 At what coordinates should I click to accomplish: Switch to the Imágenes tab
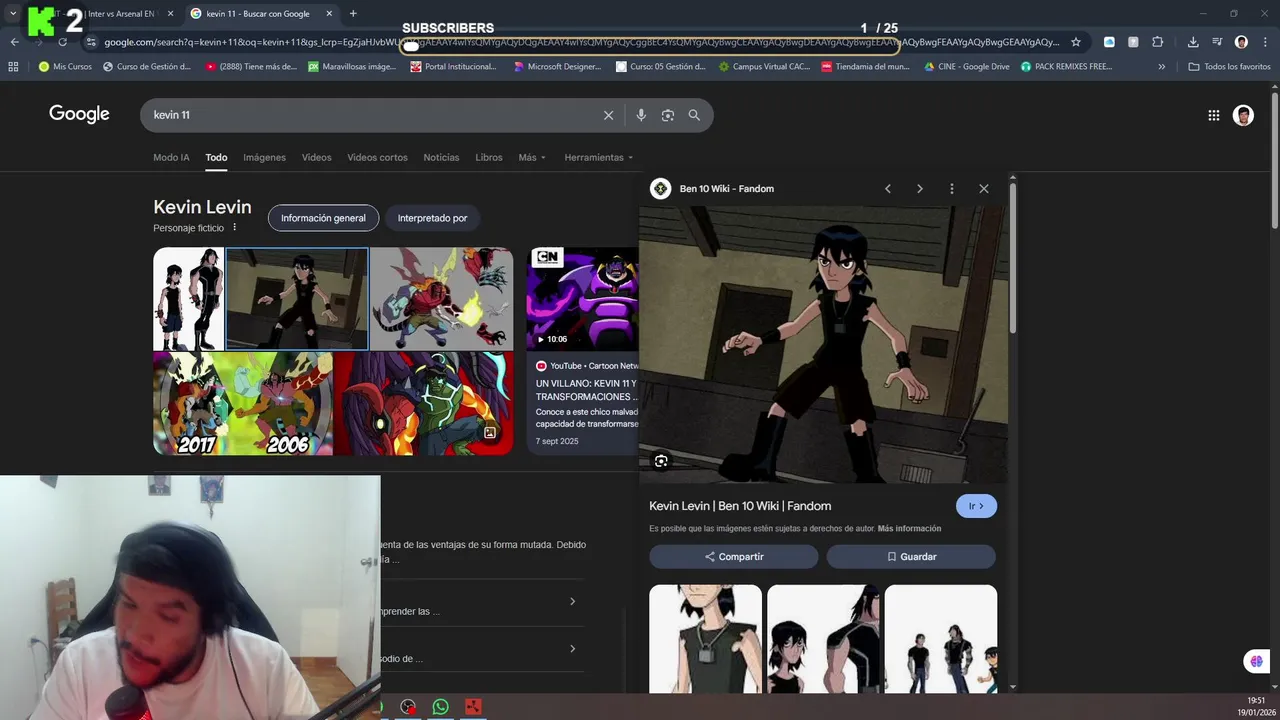coord(264,157)
